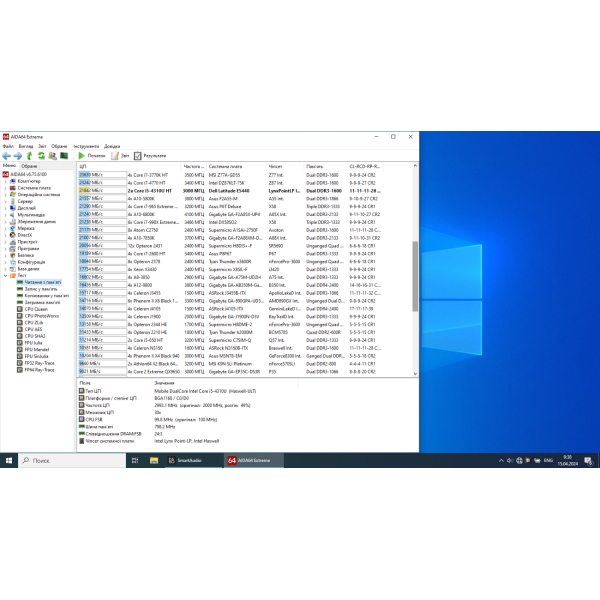The image size is (600, 600).
Task: Expand the DirectX tree node
Action: 5,235
